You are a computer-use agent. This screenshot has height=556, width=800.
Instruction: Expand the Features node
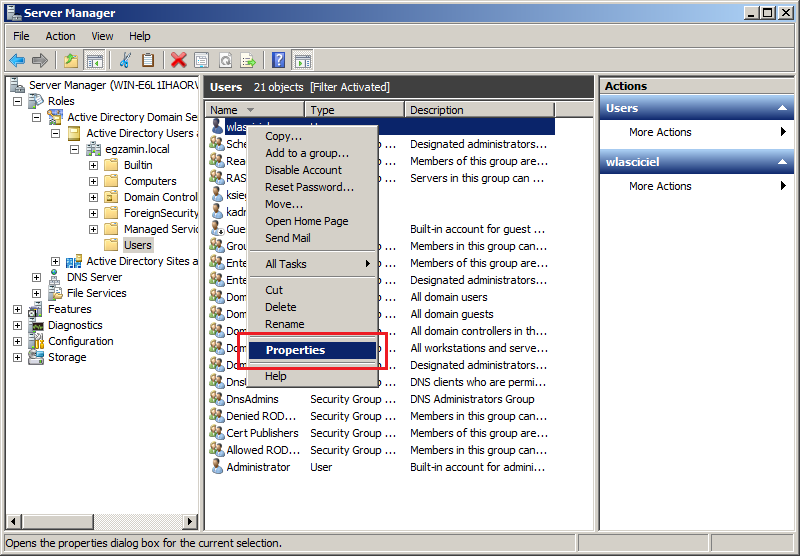(x=17, y=310)
